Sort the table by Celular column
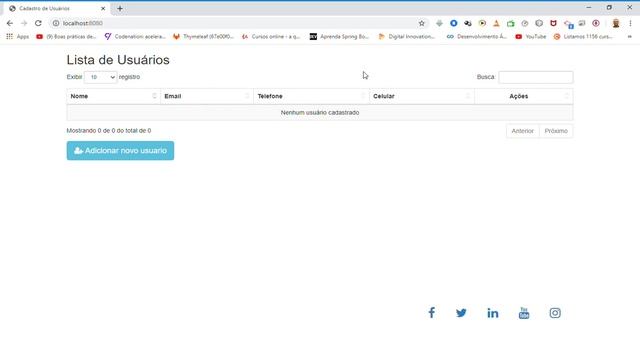 pos(422,96)
